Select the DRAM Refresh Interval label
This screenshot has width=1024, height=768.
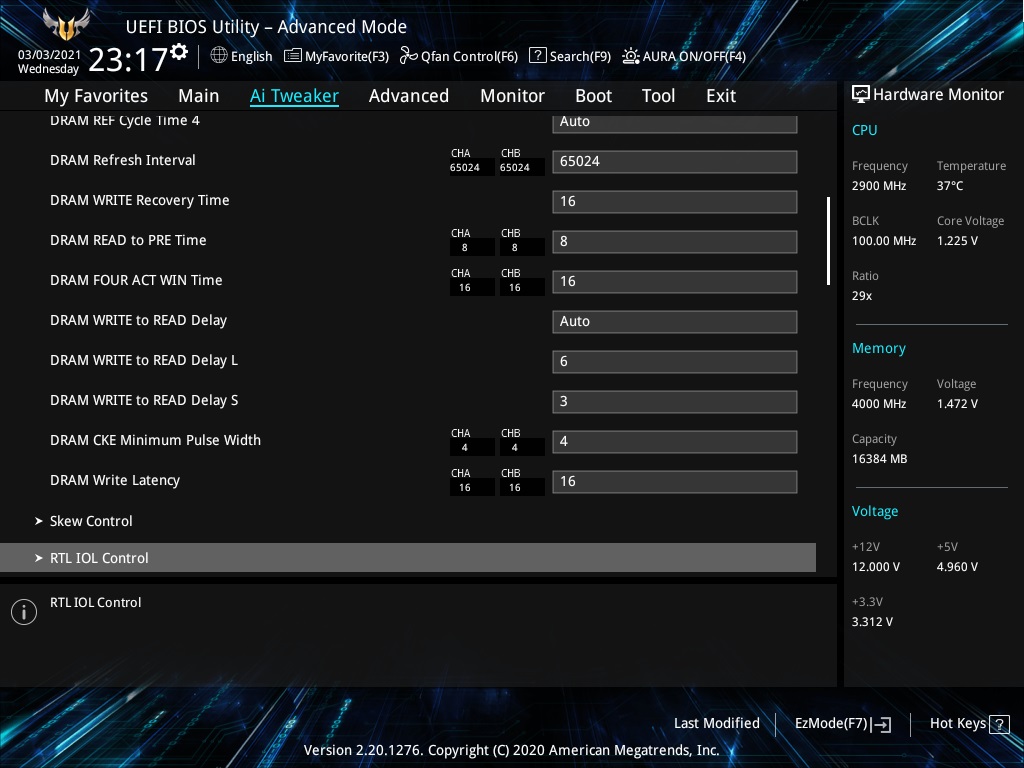click(x=123, y=160)
